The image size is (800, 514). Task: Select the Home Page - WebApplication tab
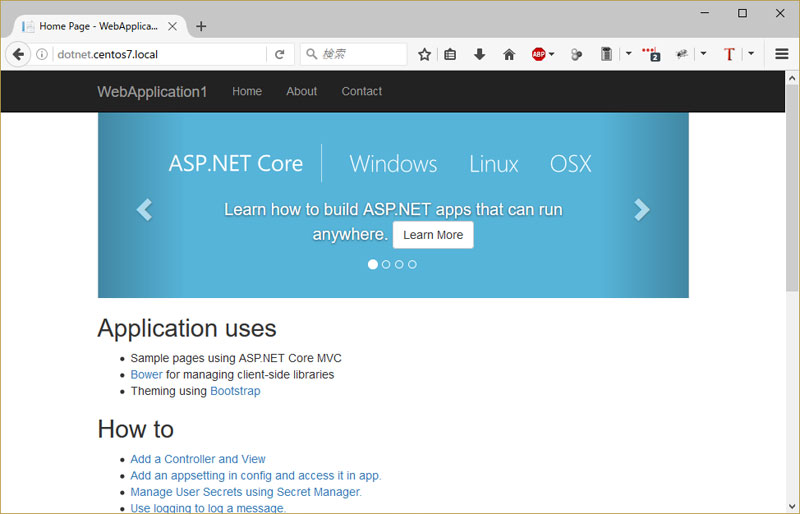click(98, 26)
